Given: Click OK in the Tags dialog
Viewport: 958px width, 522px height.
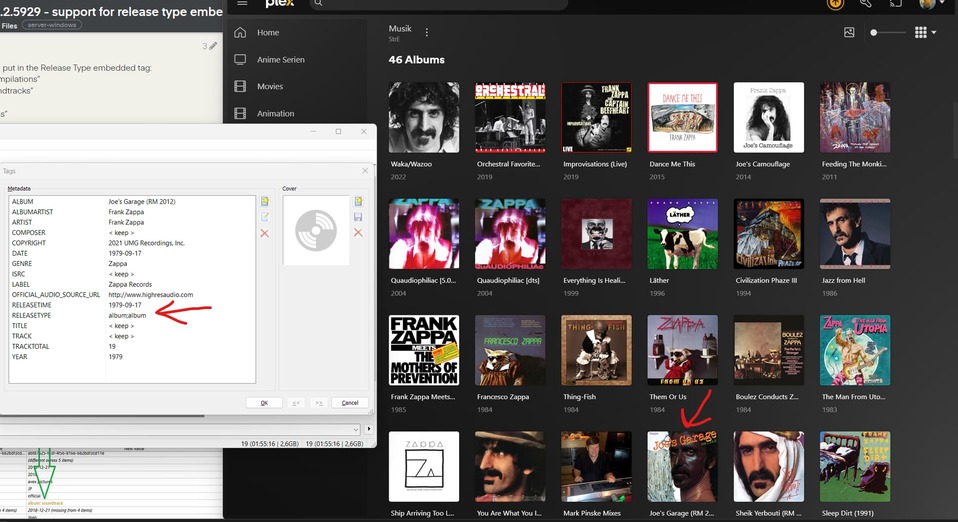Looking at the screenshot, I should (264, 402).
